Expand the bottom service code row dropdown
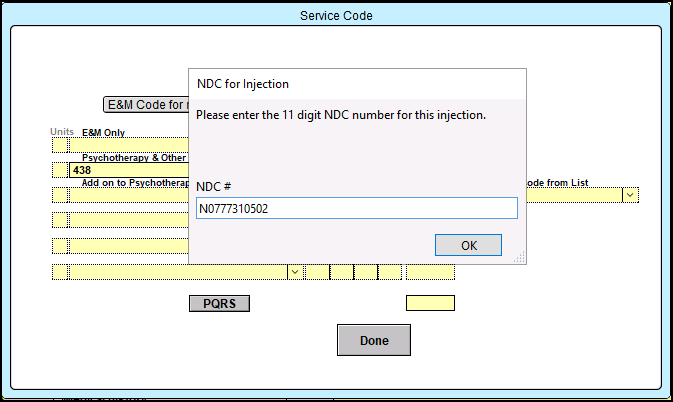Screen dimensions: 673x402 point(295,272)
